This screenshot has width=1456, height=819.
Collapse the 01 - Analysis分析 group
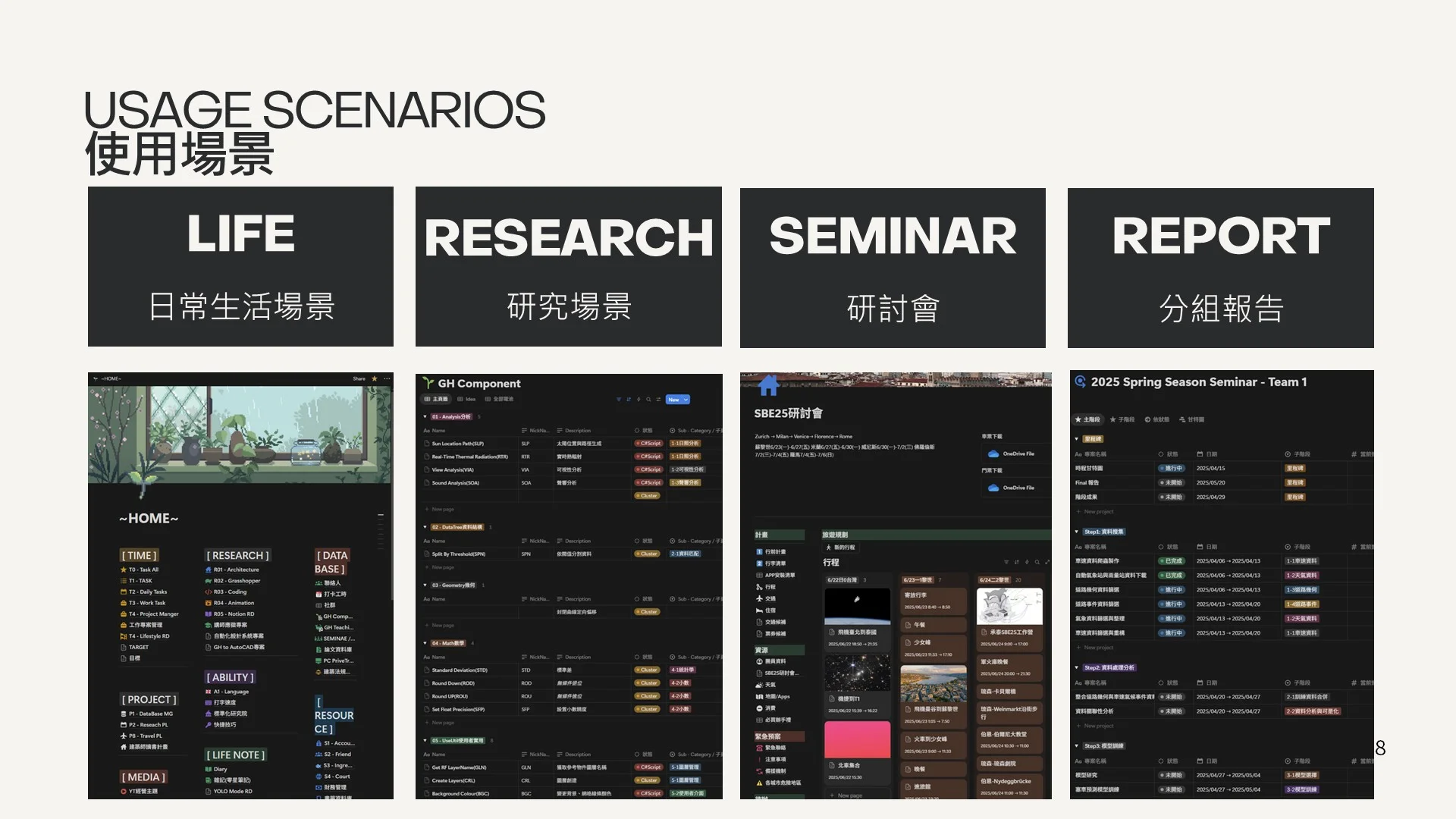point(425,416)
